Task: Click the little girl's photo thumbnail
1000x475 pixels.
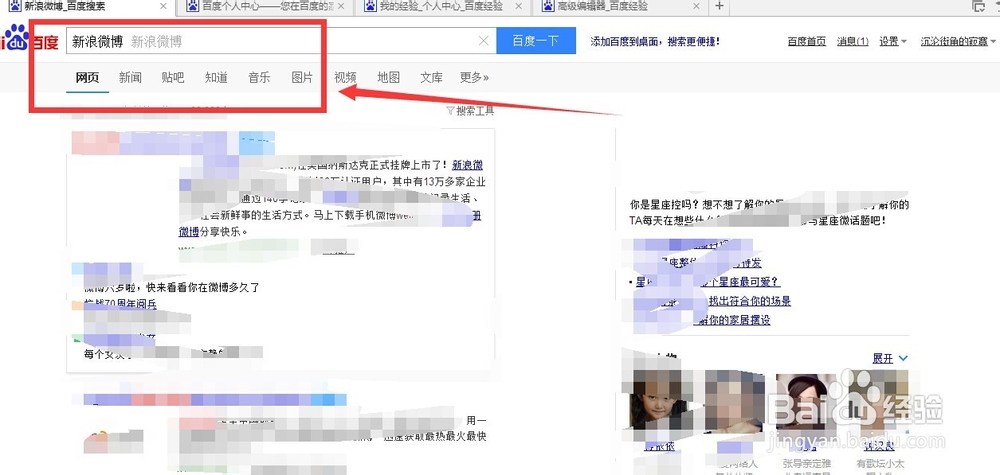Action: coord(658,401)
